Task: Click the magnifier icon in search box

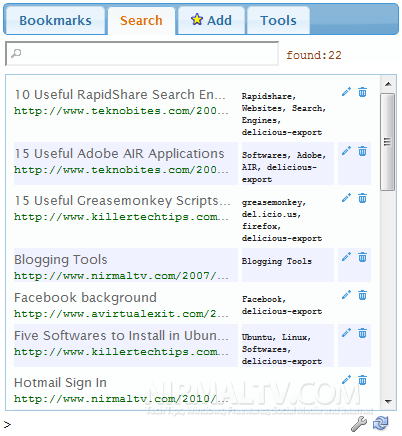Action: click(x=16, y=53)
